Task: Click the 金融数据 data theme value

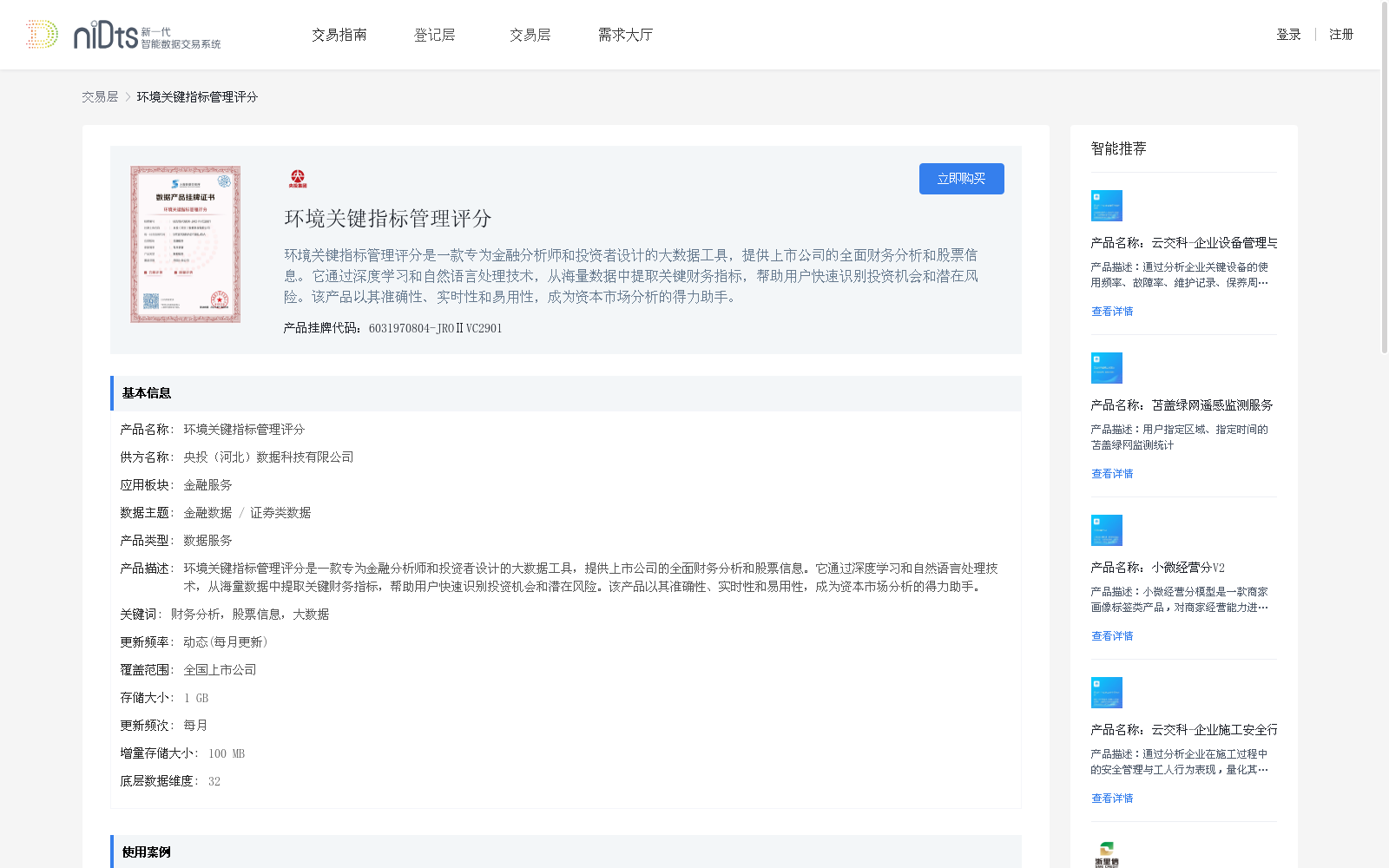Action: (207, 513)
